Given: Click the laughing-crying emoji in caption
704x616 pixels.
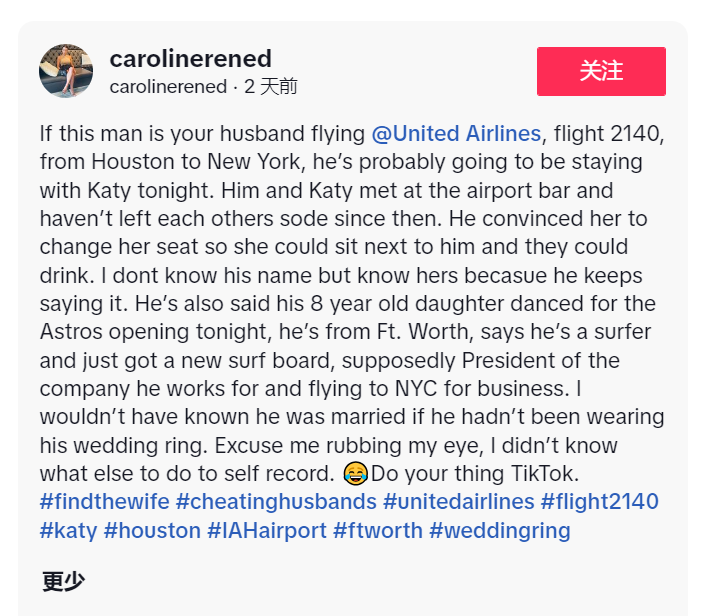Looking at the screenshot, I should (x=356, y=474).
